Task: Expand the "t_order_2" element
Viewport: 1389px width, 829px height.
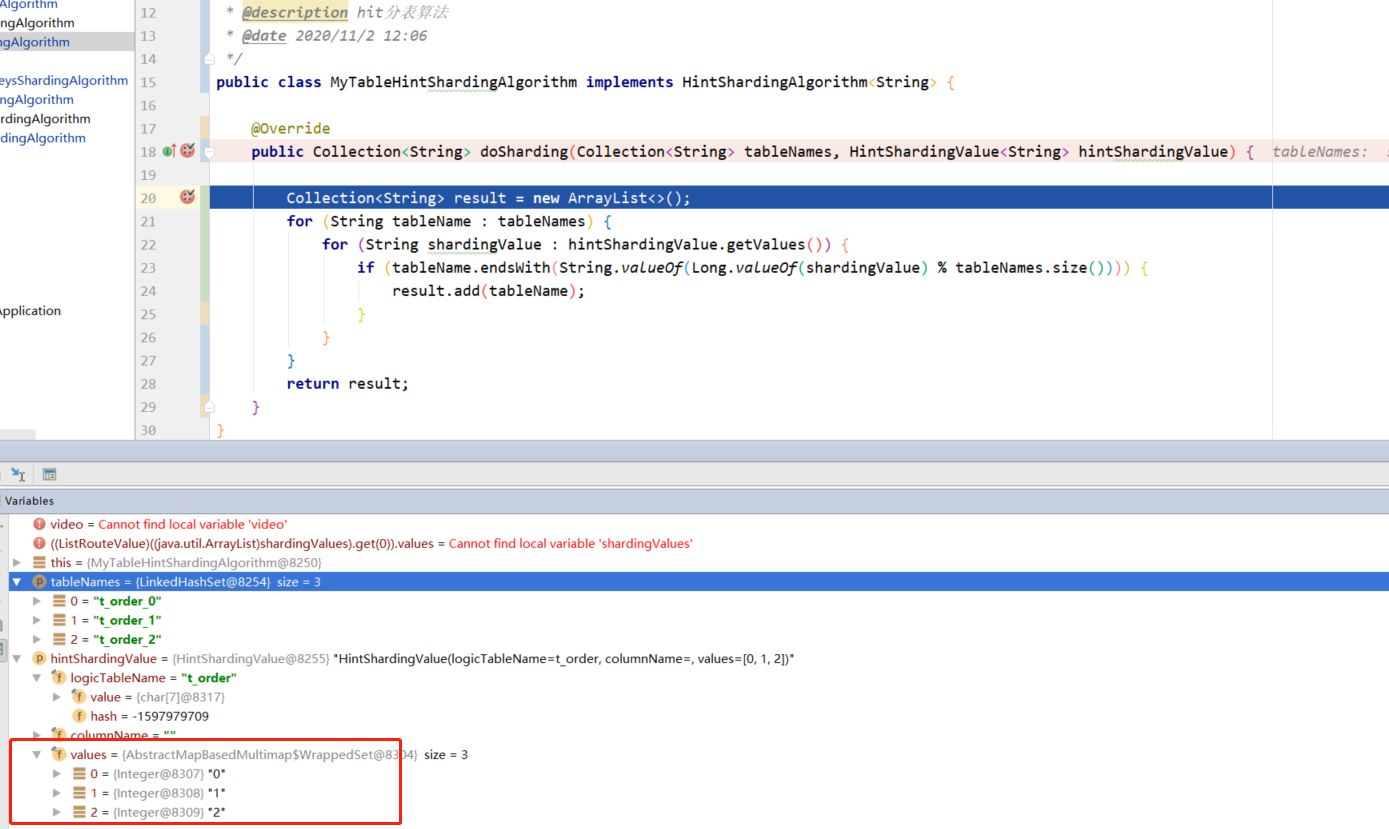Action: 37,639
